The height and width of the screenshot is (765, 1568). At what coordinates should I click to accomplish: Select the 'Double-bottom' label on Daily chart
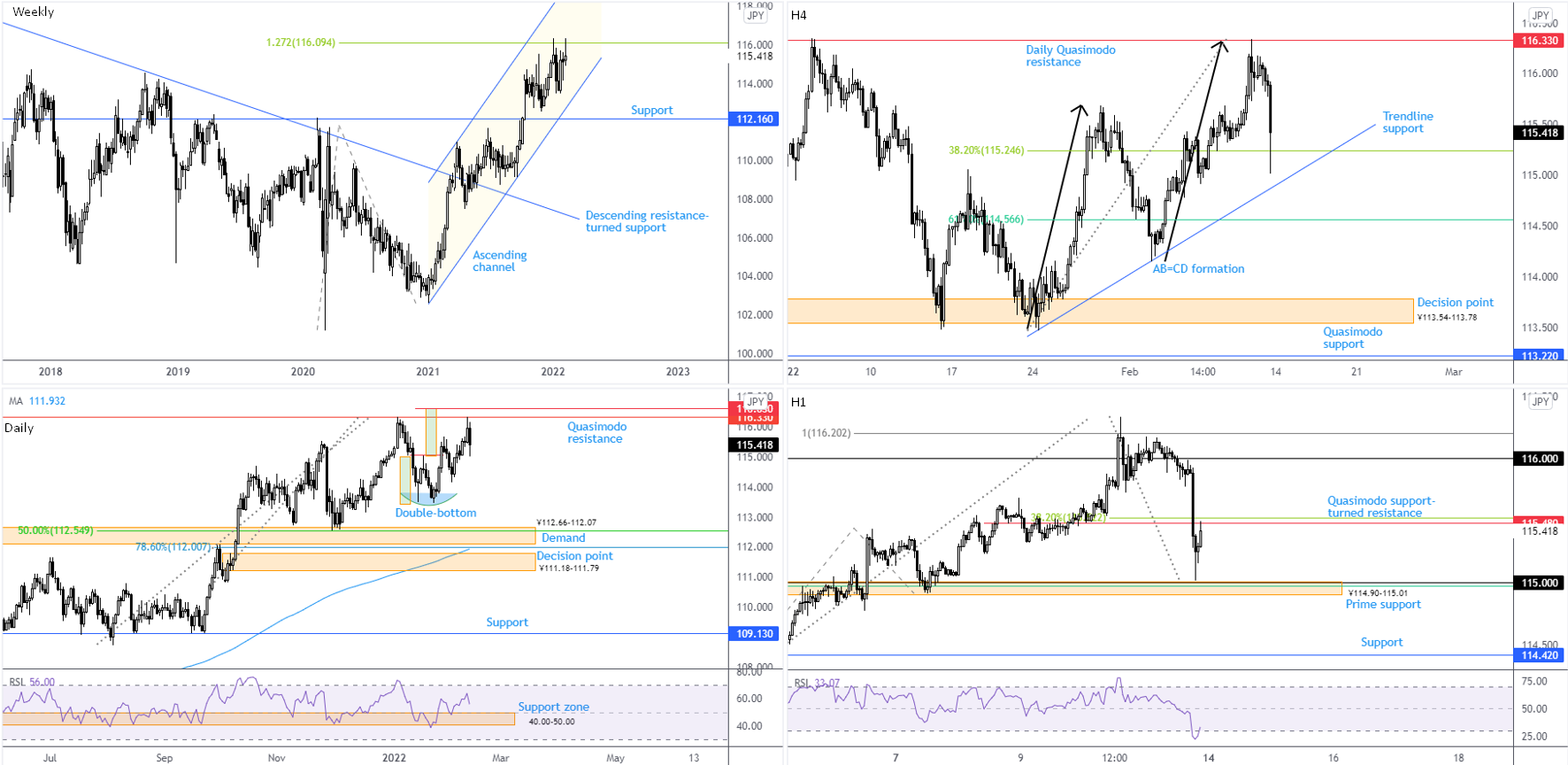click(435, 514)
